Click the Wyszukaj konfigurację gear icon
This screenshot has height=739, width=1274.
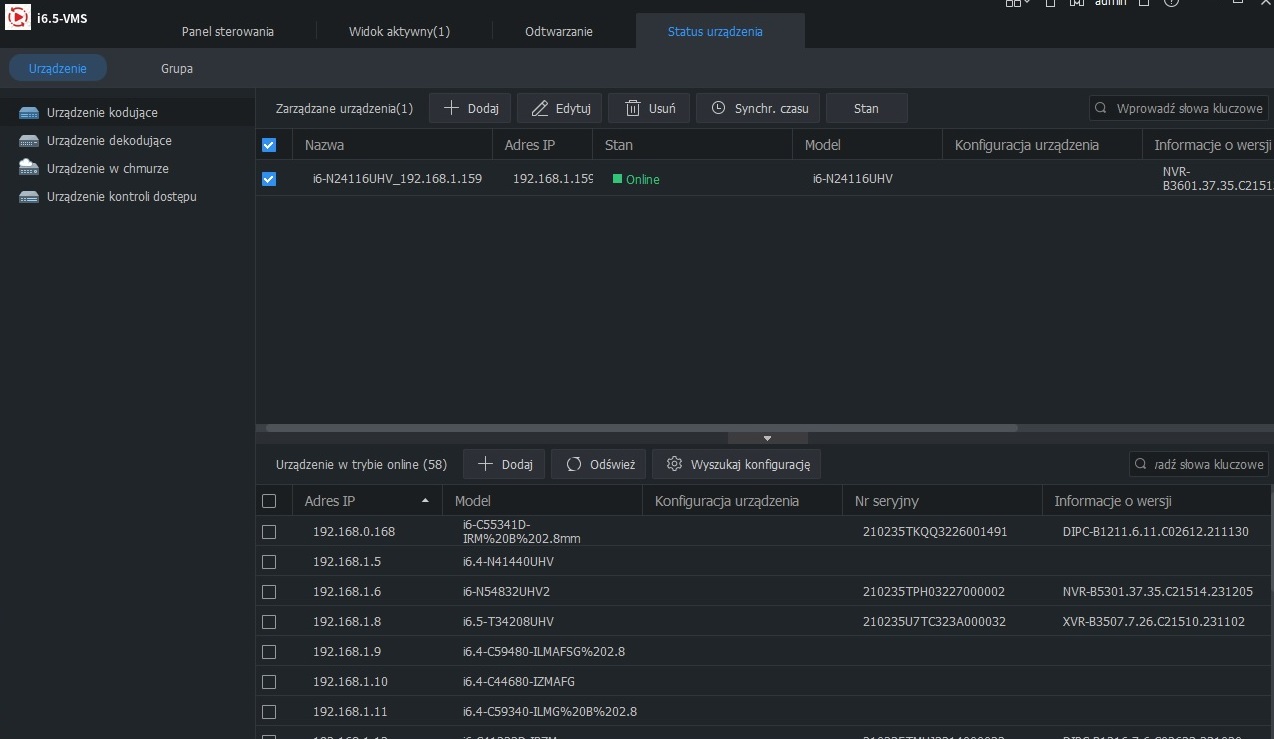(674, 464)
